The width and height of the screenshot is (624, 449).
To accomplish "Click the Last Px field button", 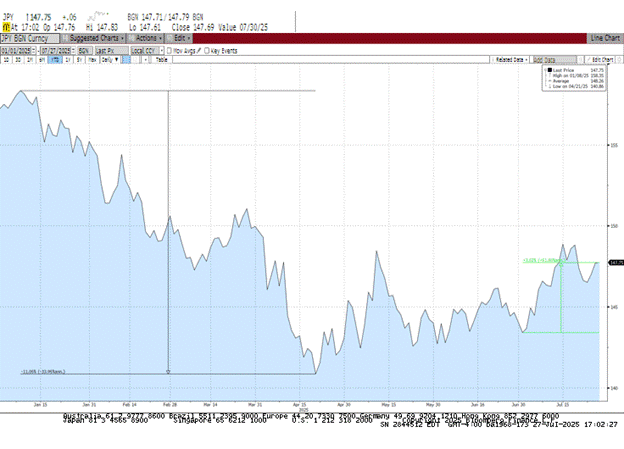I will [112, 51].
